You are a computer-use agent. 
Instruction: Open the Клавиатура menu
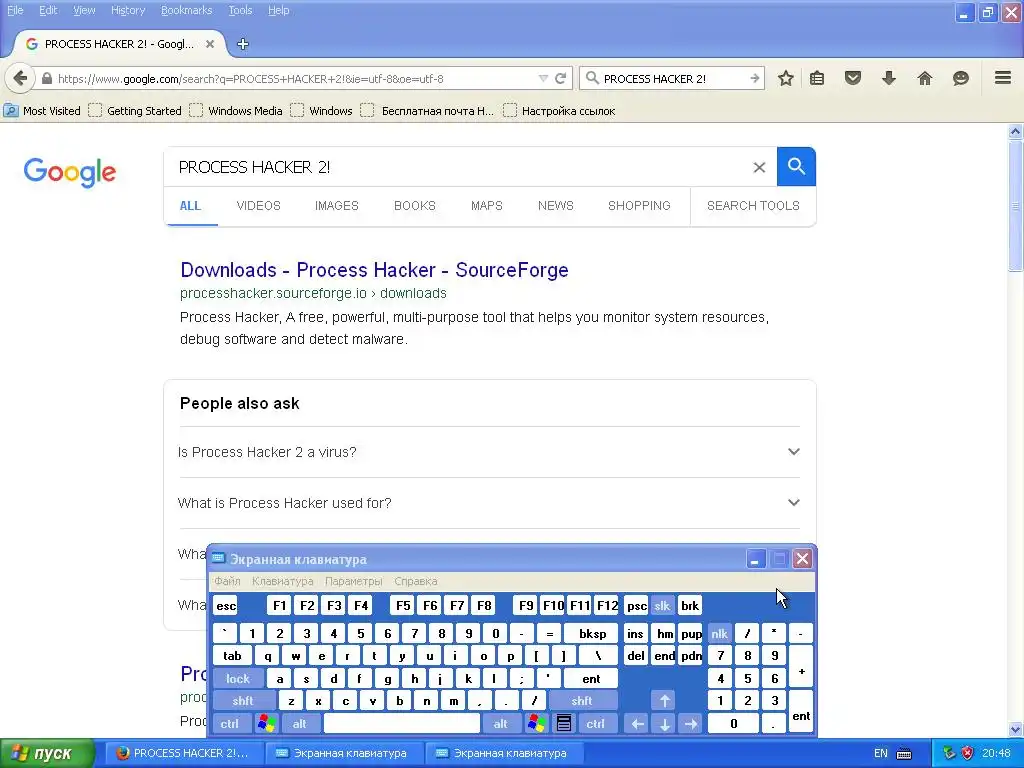pos(283,581)
